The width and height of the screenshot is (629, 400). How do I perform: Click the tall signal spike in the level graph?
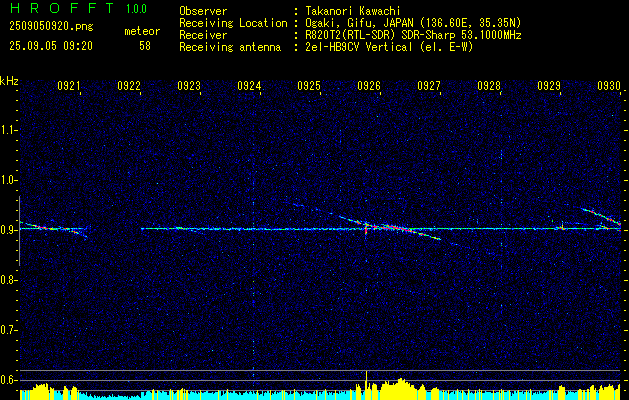(x=366, y=384)
